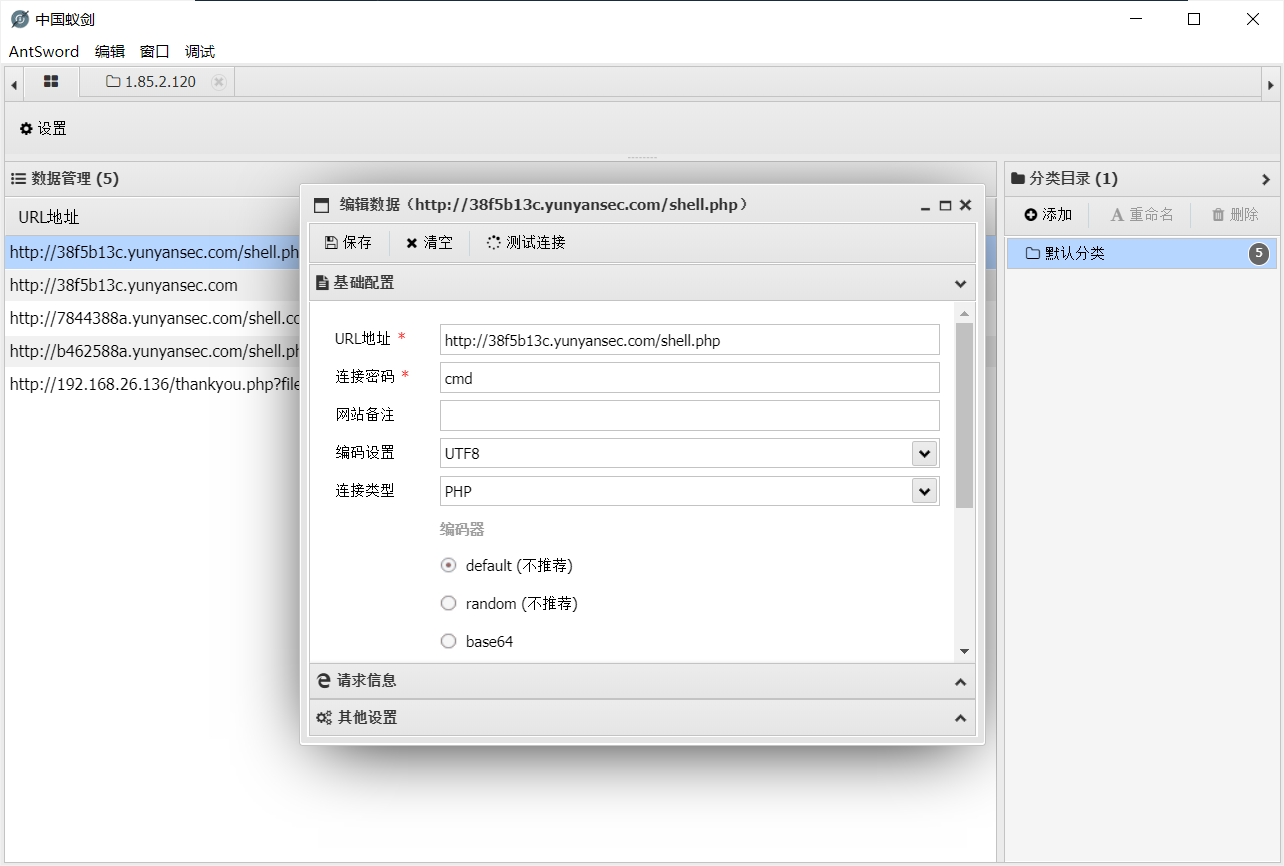Click the connection password (连接密码) input field

point(689,378)
